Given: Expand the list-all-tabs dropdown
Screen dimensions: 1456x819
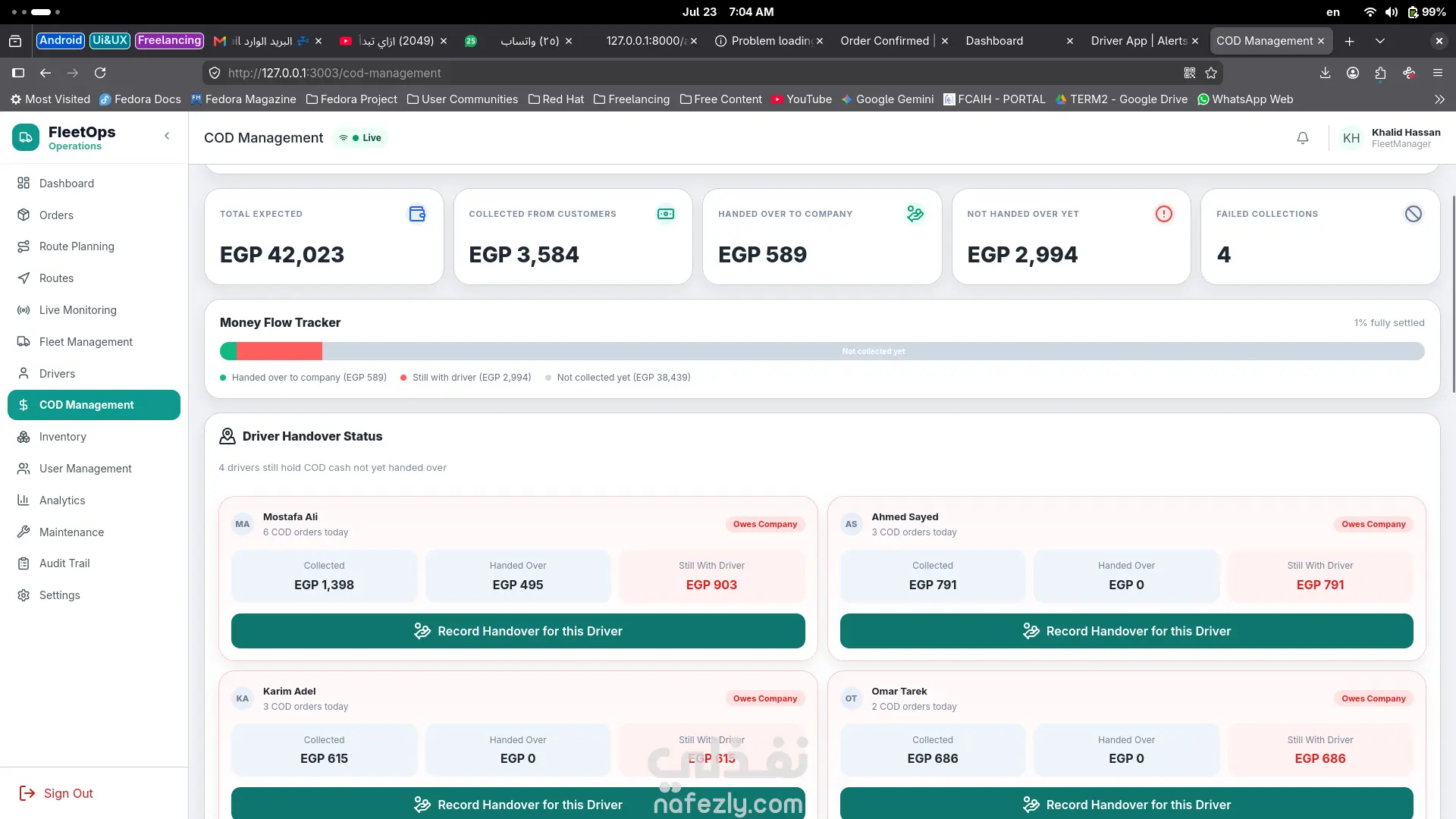Looking at the screenshot, I should [x=1379, y=41].
